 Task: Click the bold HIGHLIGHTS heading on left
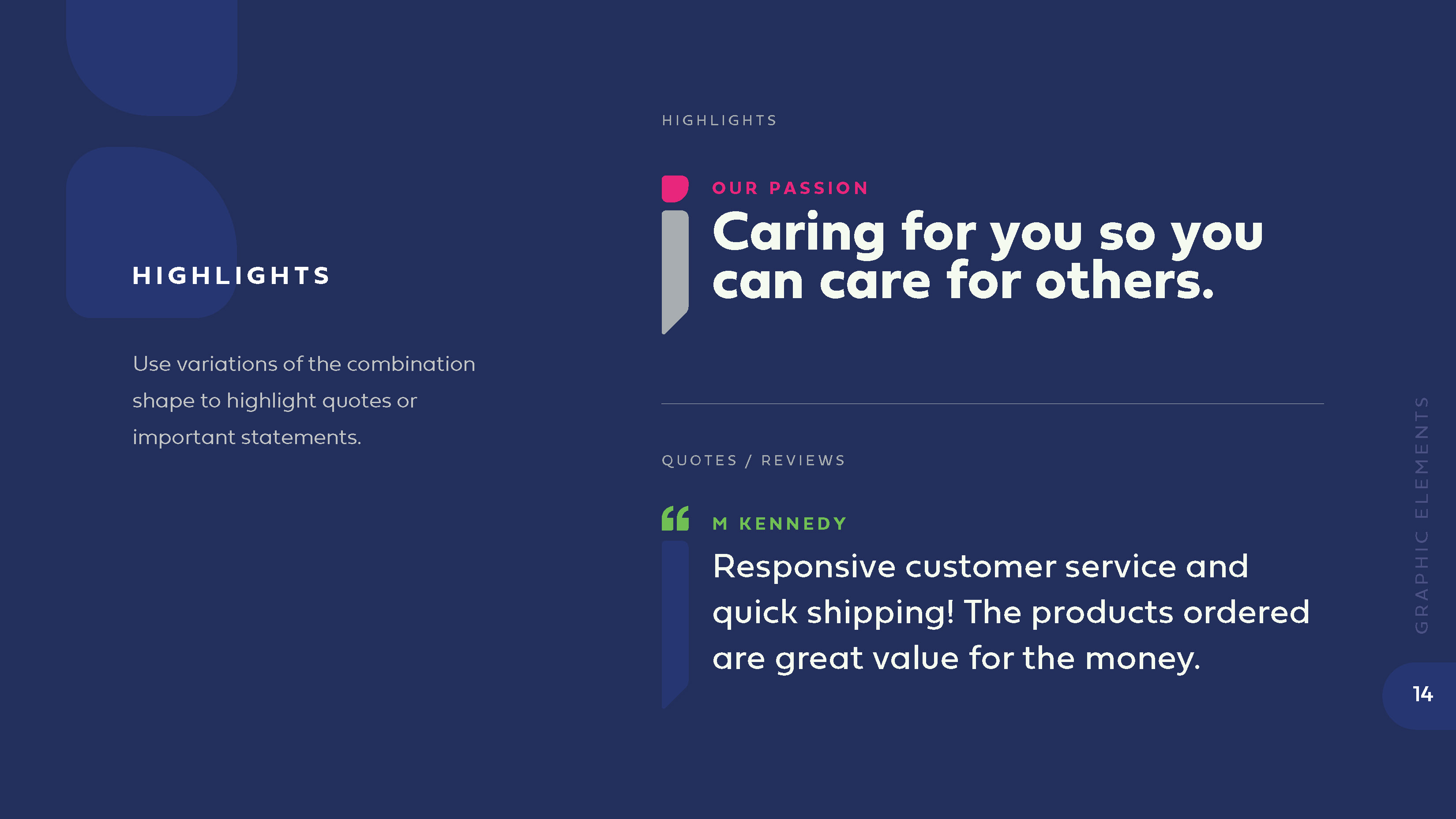tap(231, 276)
